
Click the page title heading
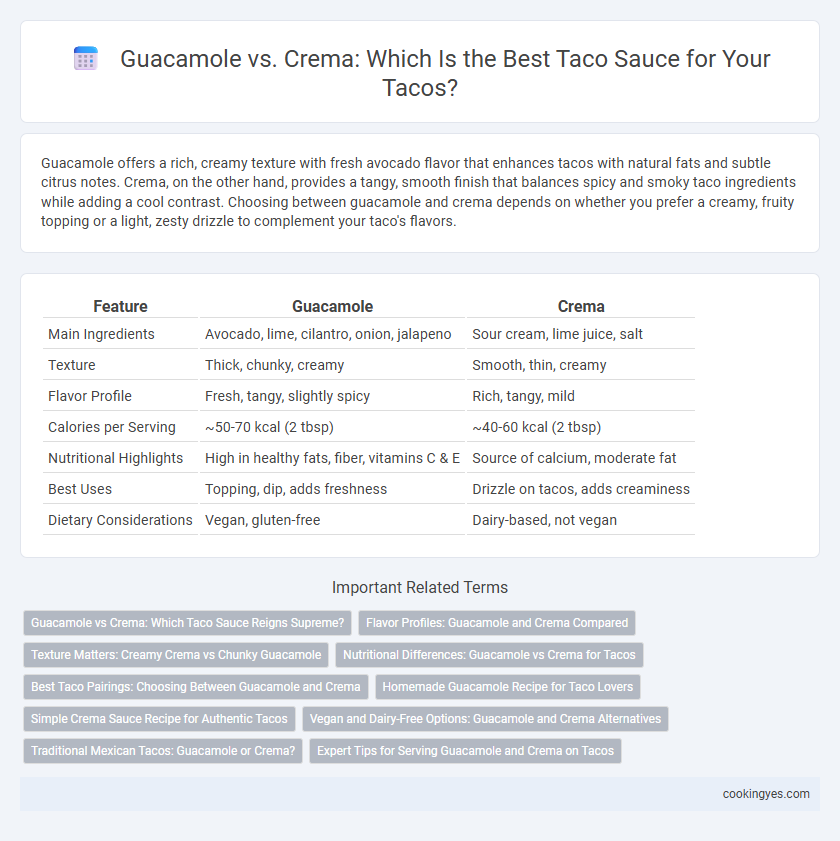(x=445, y=73)
